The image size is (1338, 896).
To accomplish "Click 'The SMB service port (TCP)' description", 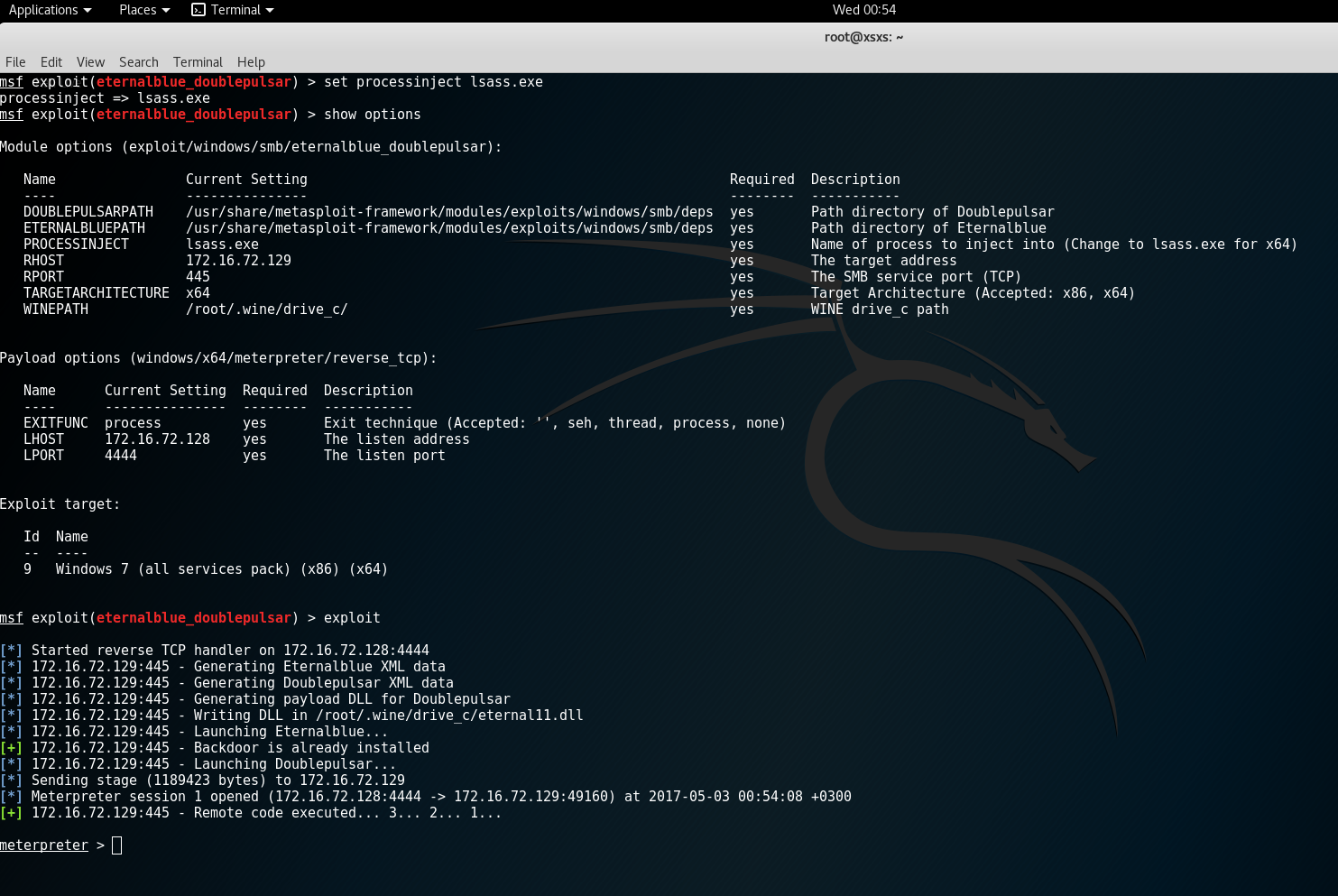I will click(916, 277).
